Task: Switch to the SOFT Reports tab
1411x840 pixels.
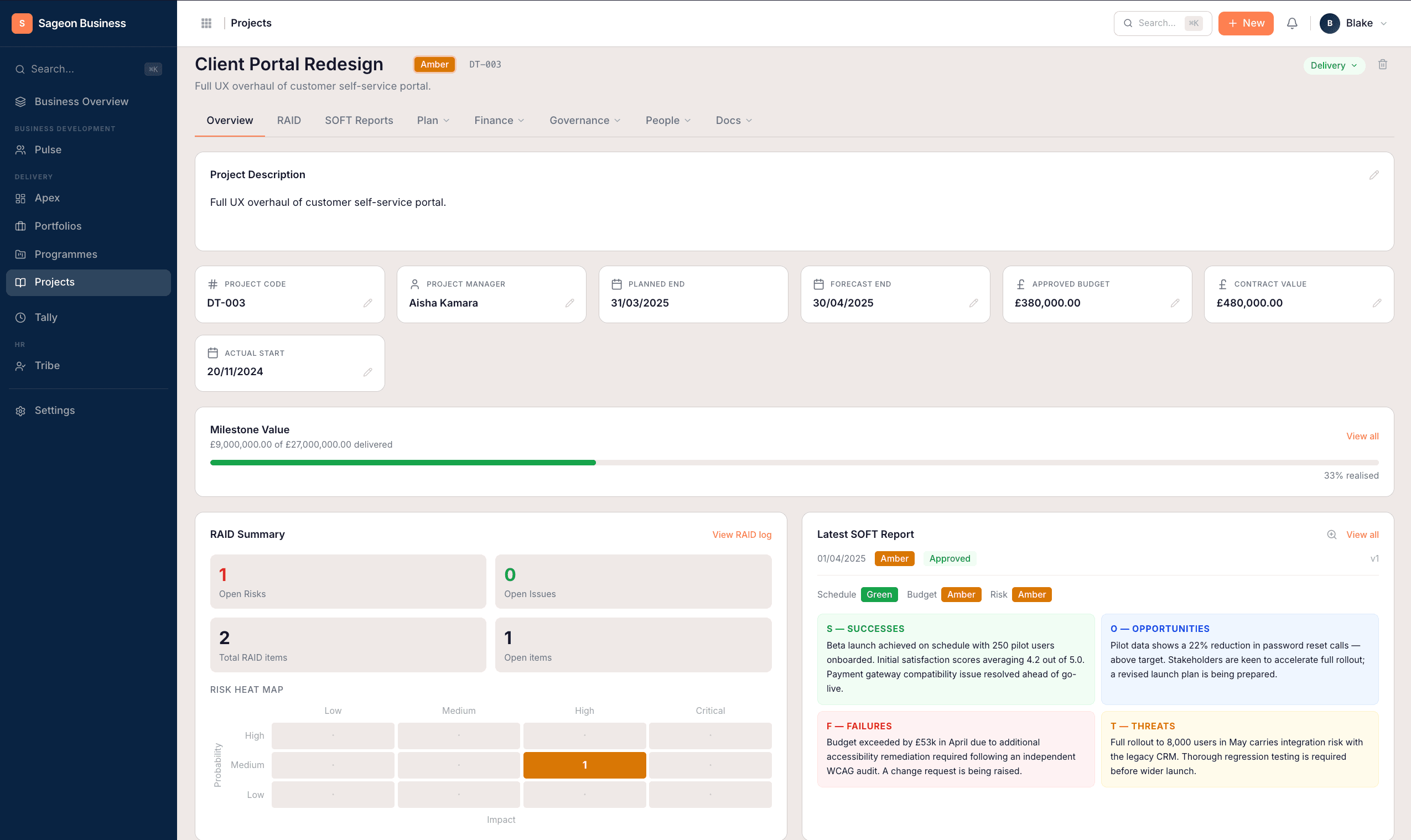Action: tap(359, 121)
